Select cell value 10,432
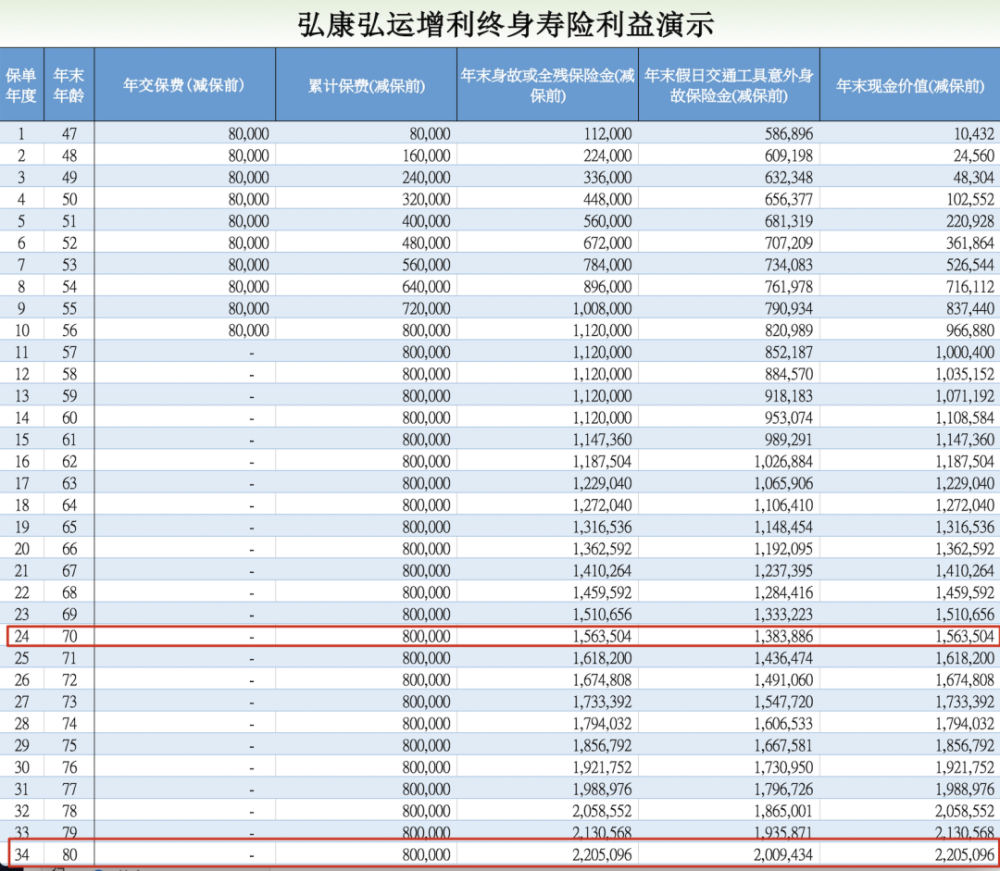 974,134
